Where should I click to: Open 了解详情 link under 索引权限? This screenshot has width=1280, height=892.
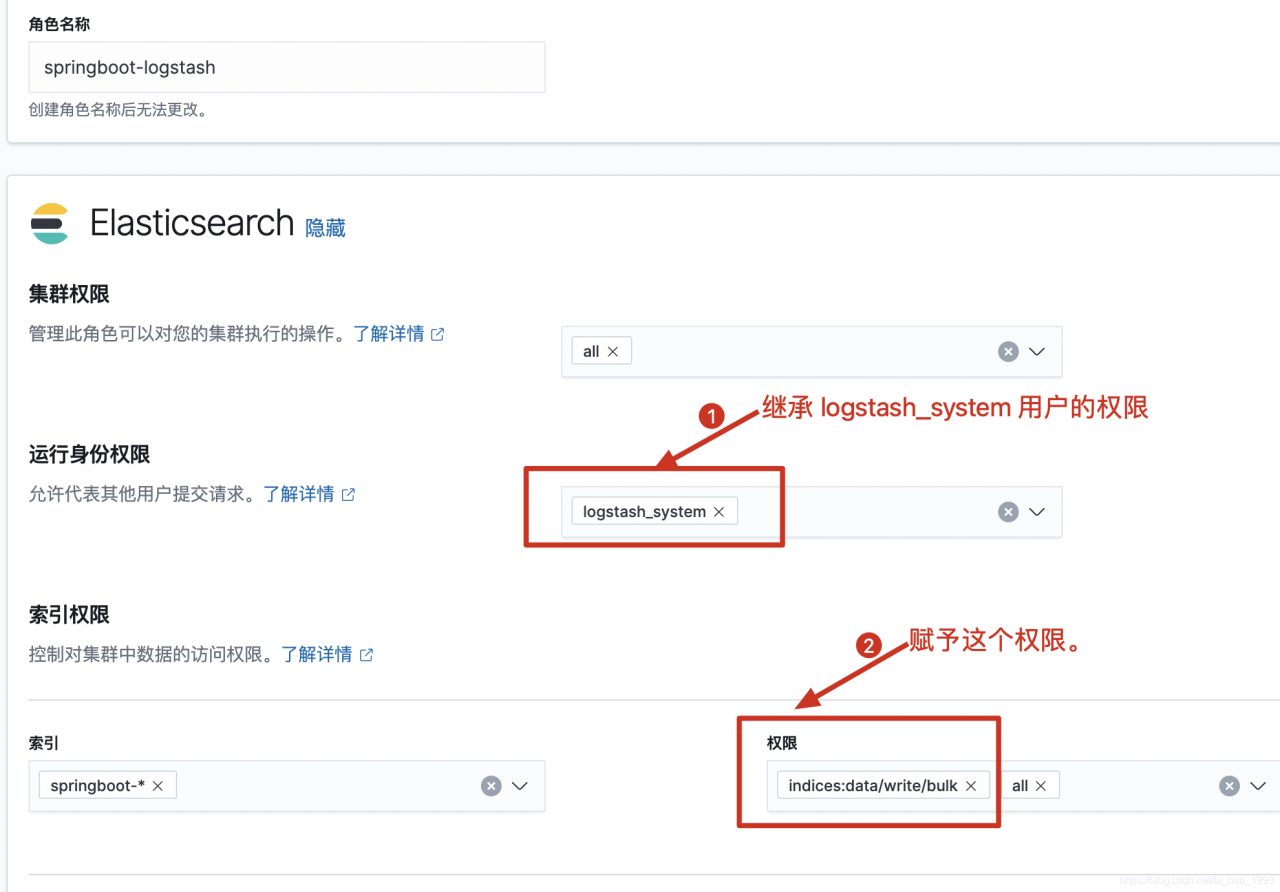click(316, 654)
